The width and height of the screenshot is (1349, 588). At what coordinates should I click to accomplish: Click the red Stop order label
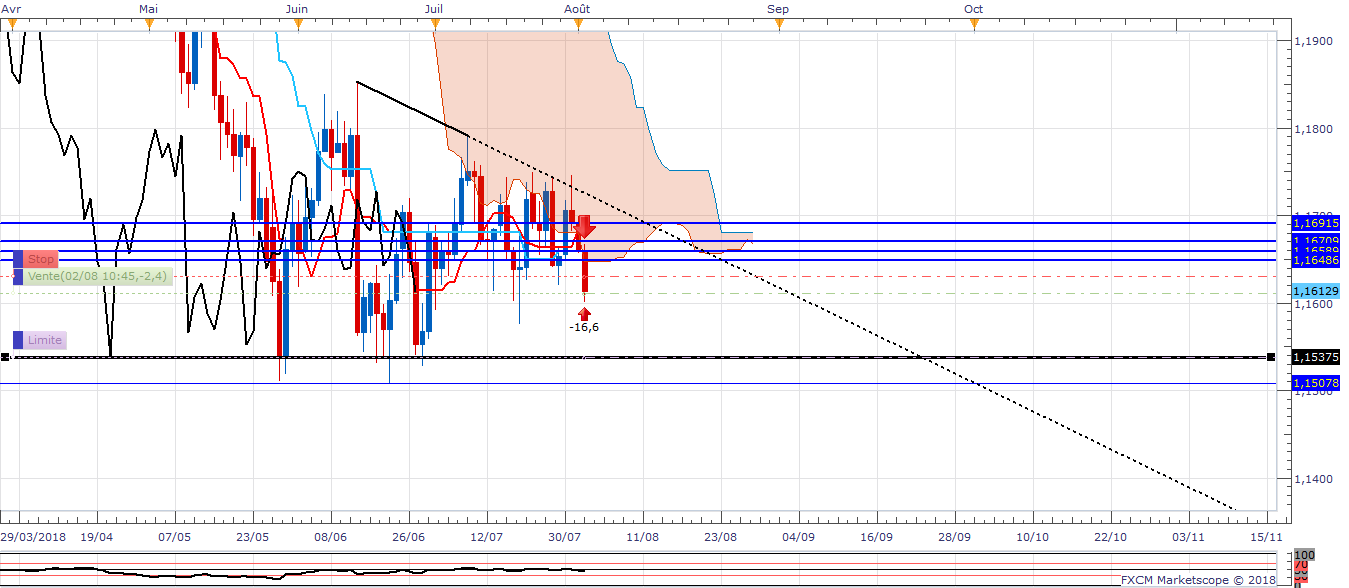point(39,260)
